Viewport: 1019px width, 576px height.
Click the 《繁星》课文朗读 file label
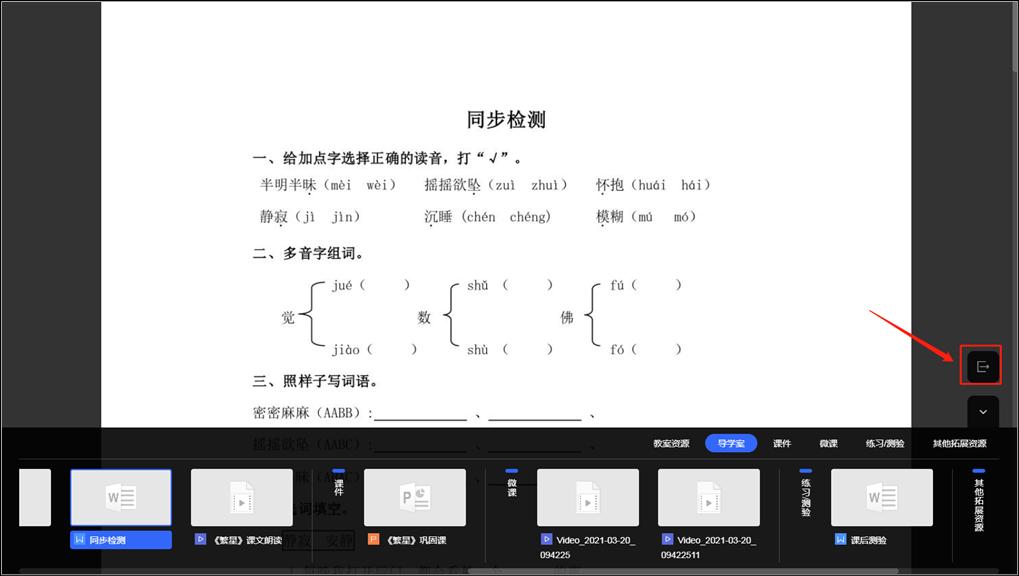pyautogui.click(x=248, y=540)
